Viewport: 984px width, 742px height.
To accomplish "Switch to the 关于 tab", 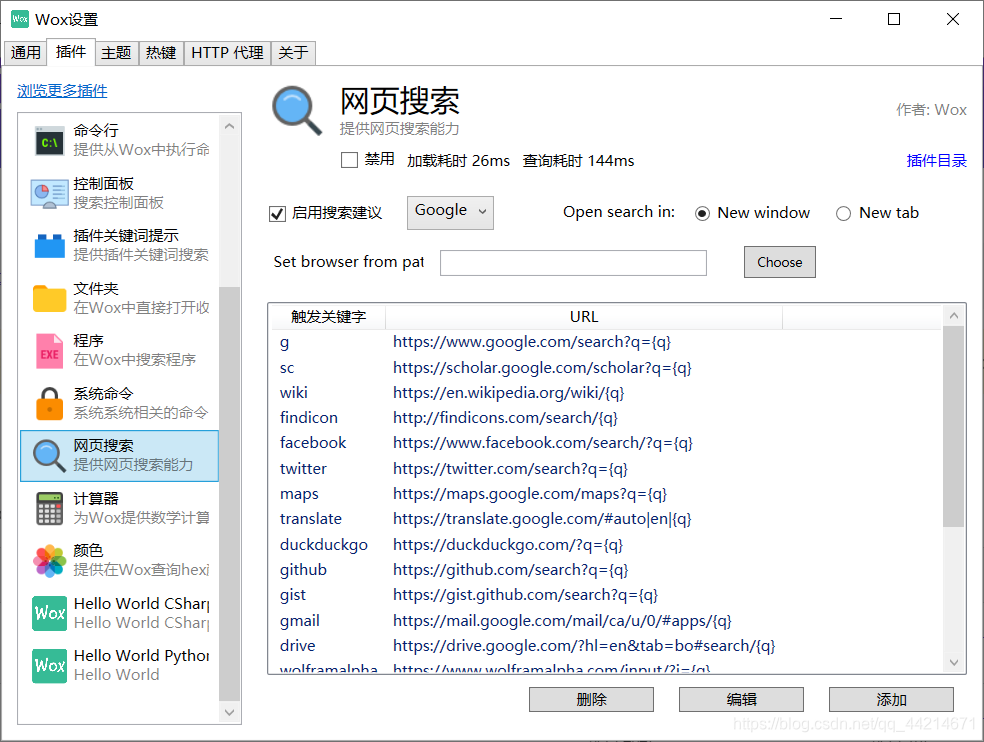I will click(293, 53).
